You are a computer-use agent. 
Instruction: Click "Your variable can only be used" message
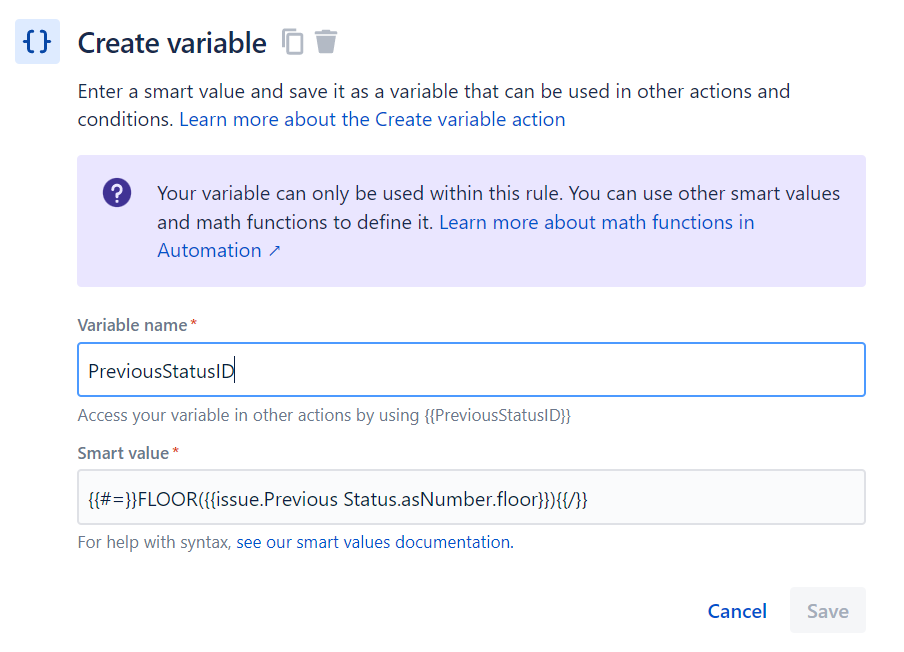click(x=300, y=193)
